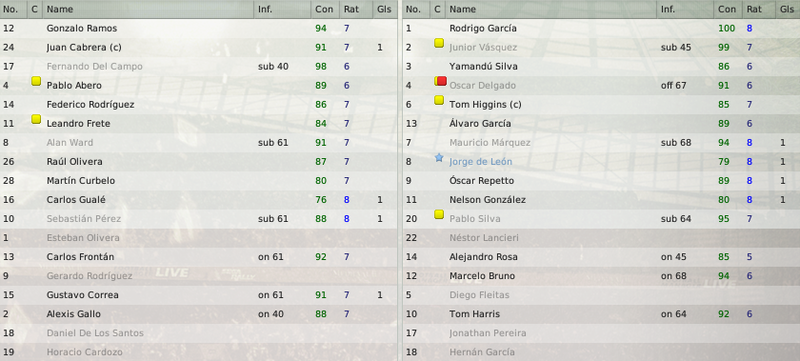The height and width of the screenshot is (361, 800).
Task: Sort left team by Name column header
Action: click(x=148, y=9)
